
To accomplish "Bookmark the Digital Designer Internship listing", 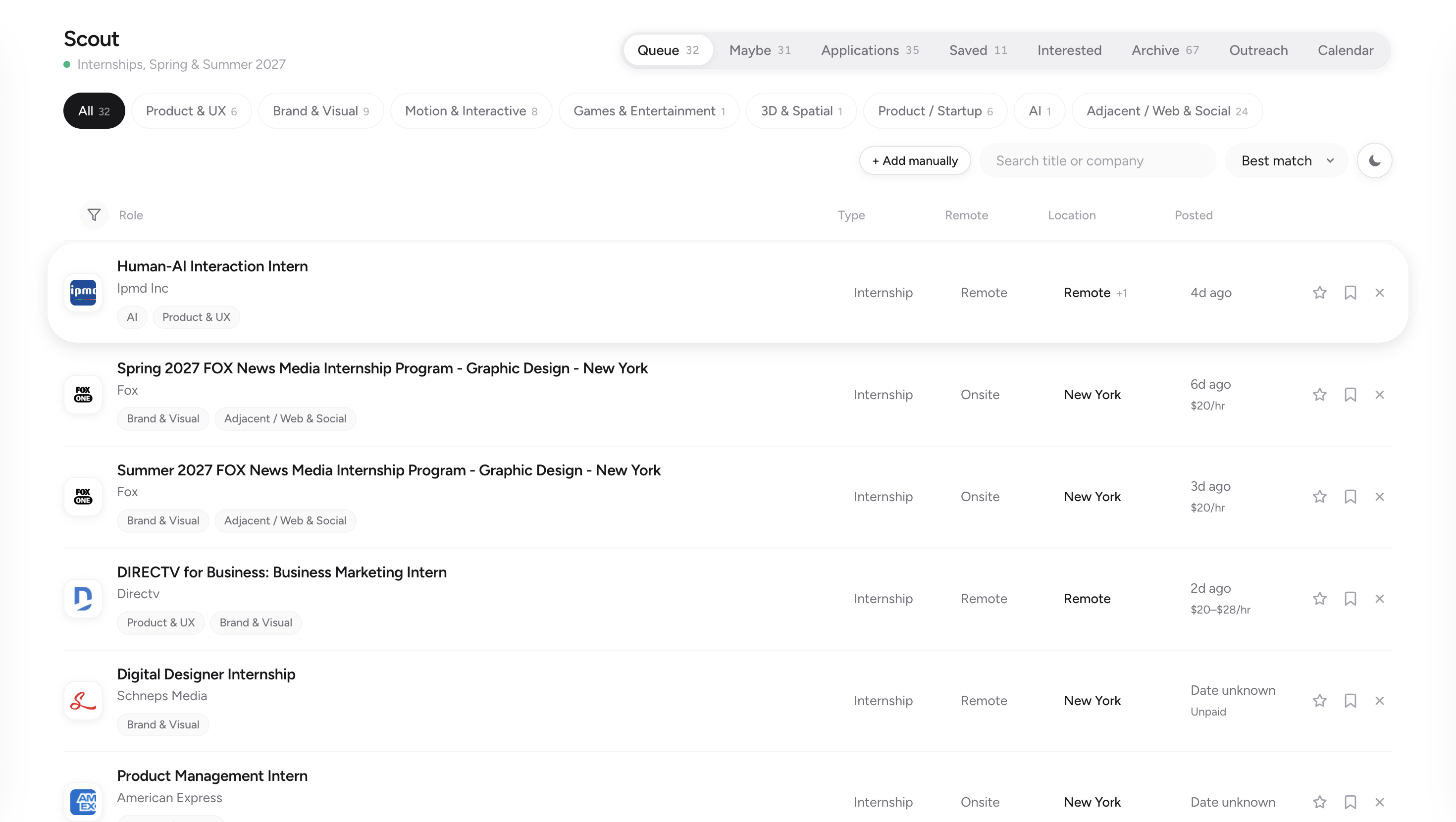I will [1351, 701].
